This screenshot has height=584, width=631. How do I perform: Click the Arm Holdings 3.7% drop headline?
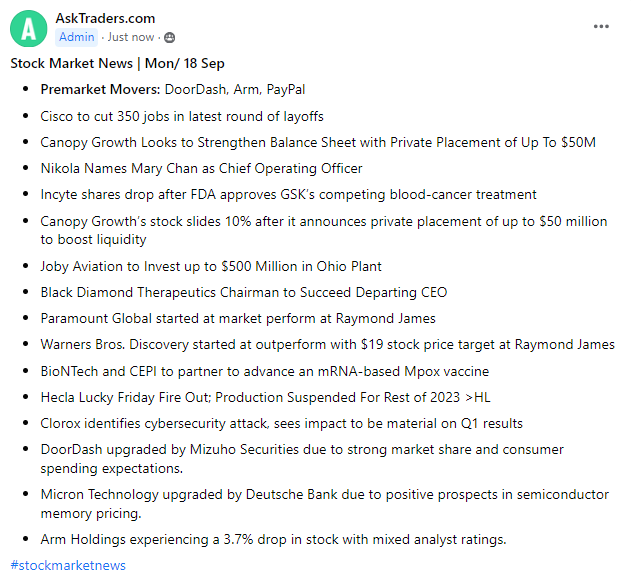pyautogui.click(x=273, y=539)
